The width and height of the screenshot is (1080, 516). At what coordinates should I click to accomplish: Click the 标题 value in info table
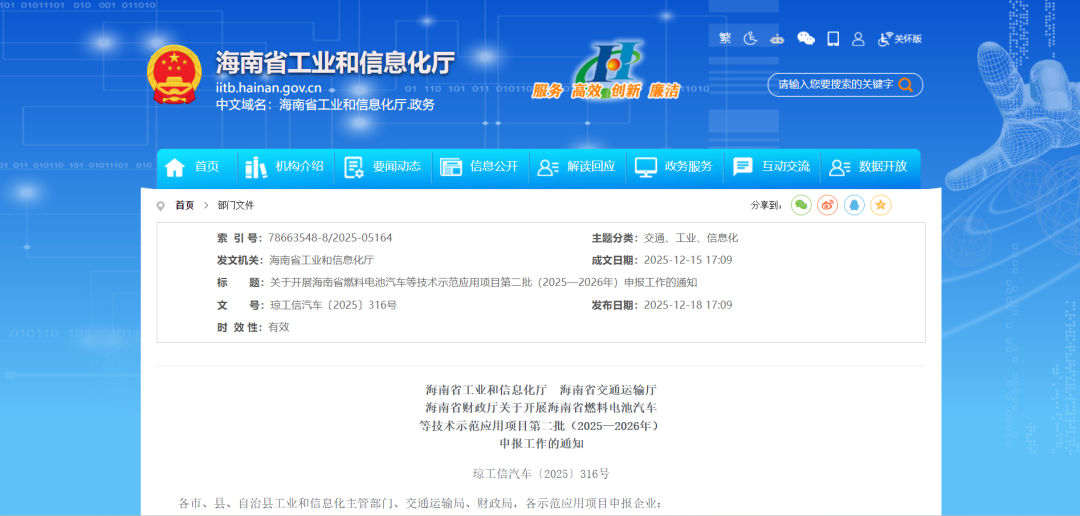click(x=484, y=282)
